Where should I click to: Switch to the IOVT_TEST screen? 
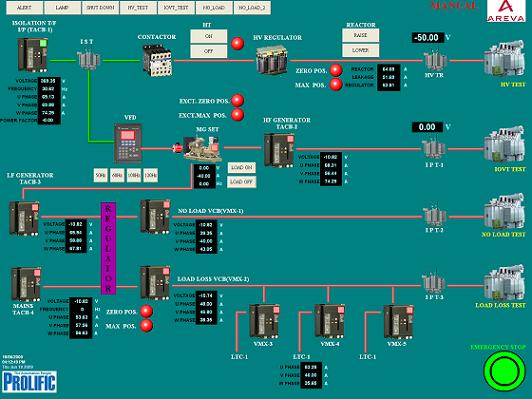point(176,8)
